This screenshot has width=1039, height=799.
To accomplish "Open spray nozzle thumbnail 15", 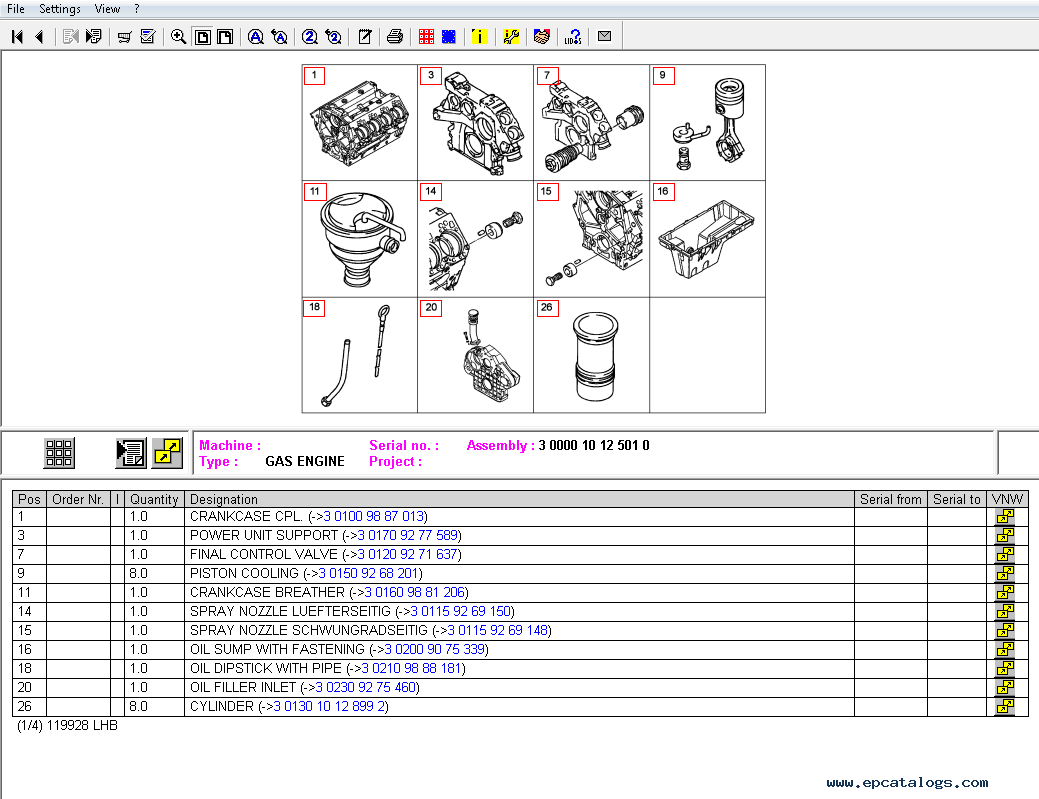I will (592, 239).
